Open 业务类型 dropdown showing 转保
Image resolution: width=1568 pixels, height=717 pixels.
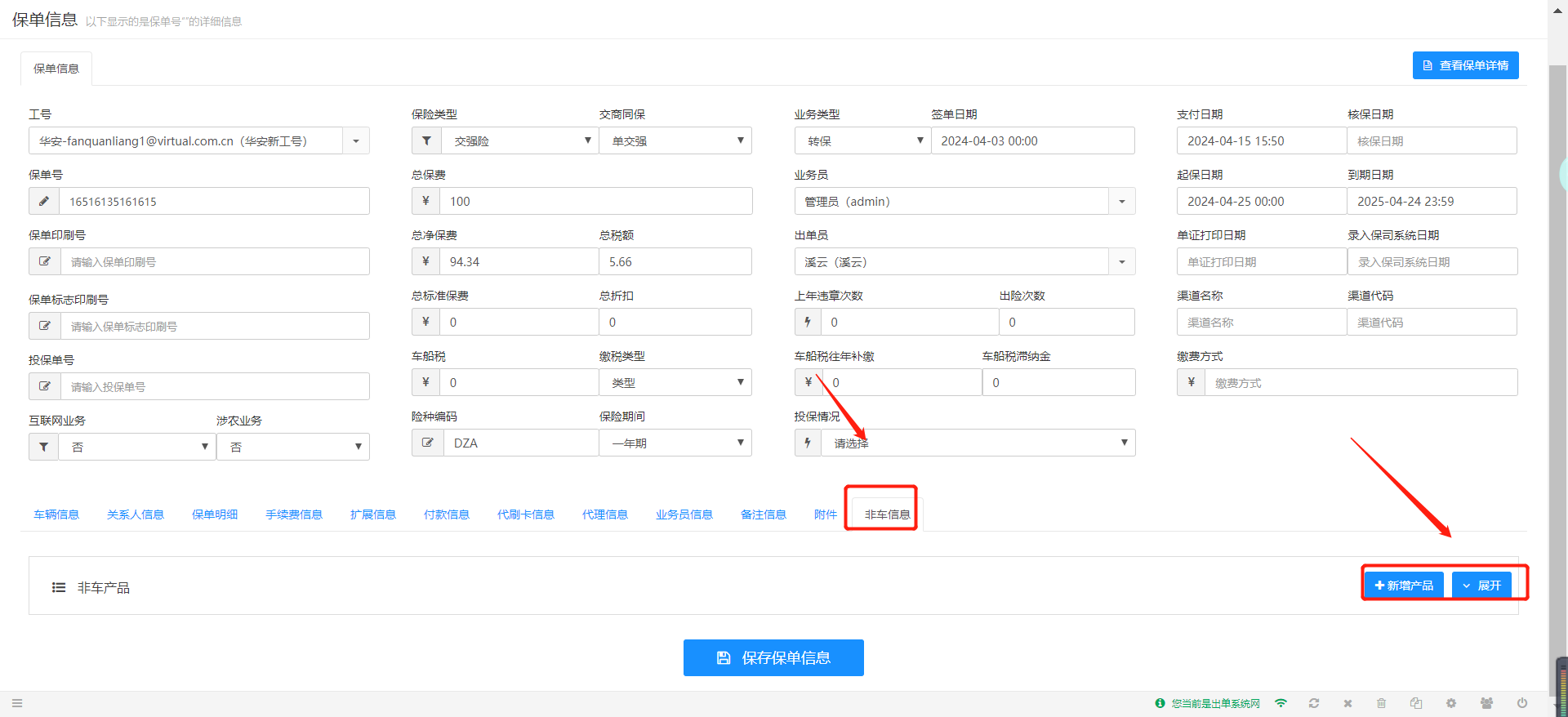pos(862,140)
